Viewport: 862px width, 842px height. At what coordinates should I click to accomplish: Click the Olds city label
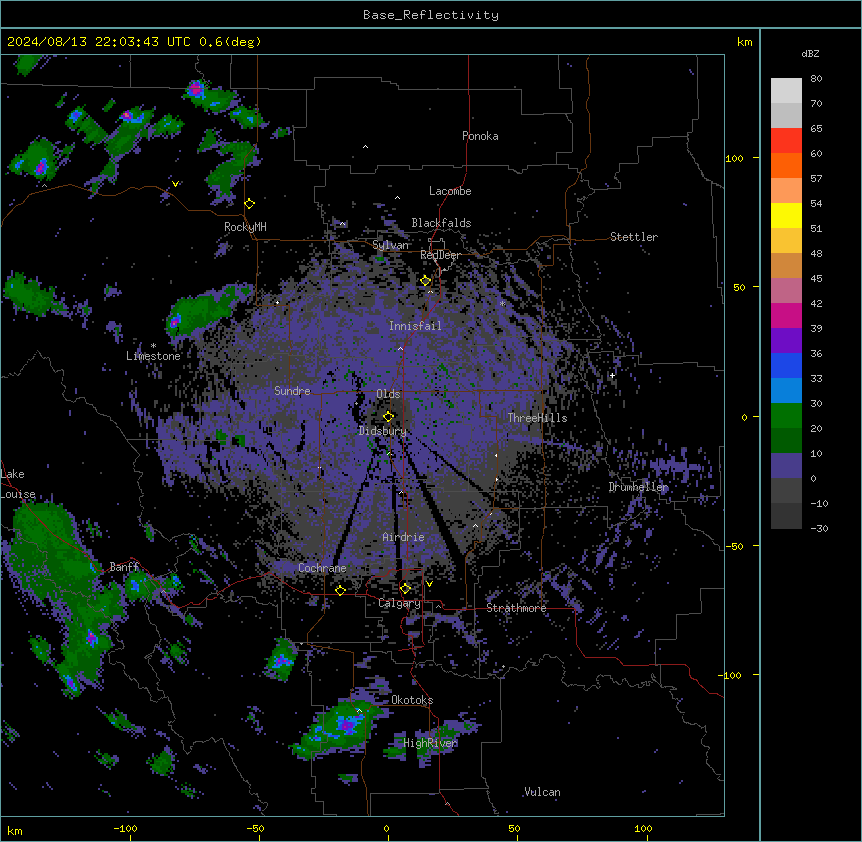pyautogui.click(x=388, y=394)
